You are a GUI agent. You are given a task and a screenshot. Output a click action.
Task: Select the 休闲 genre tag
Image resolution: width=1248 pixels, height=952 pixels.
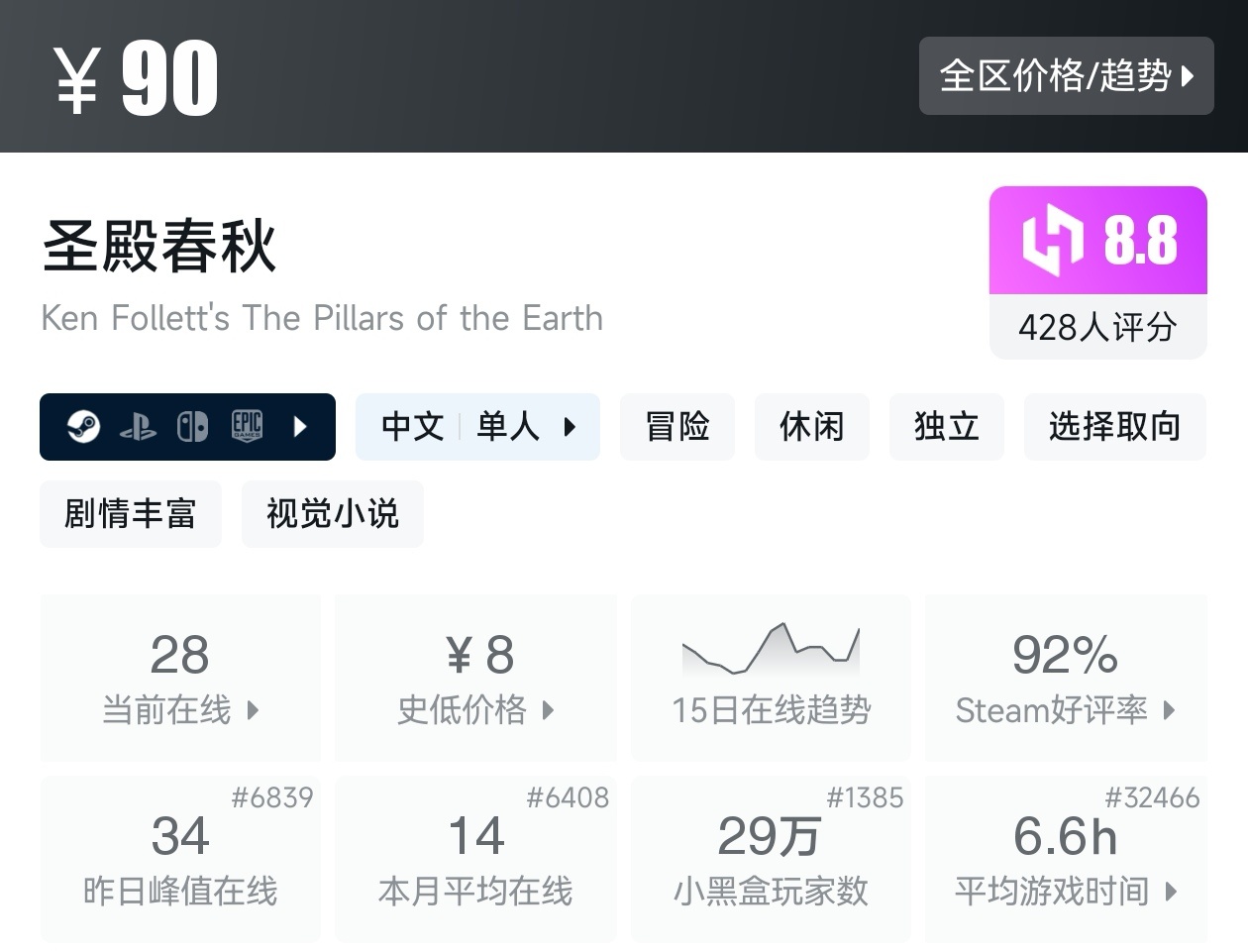tap(812, 427)
